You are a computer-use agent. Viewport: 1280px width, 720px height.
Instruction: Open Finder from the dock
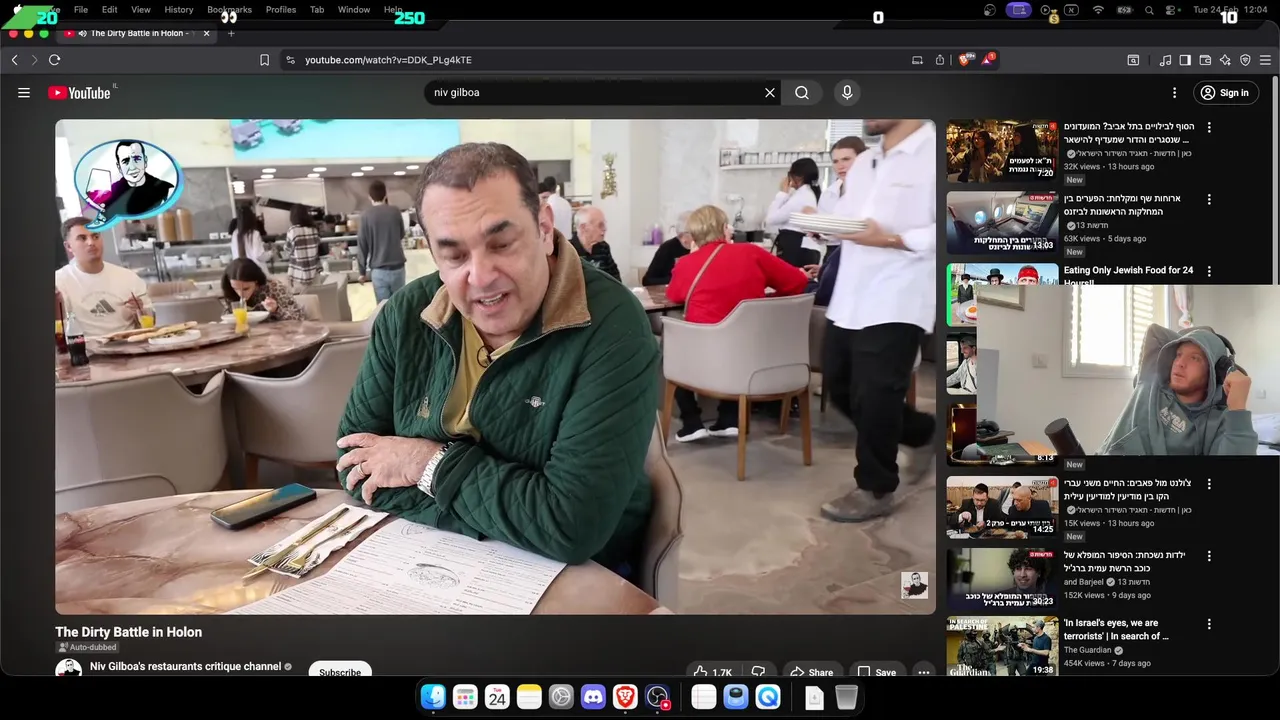(x=433, y=697)
